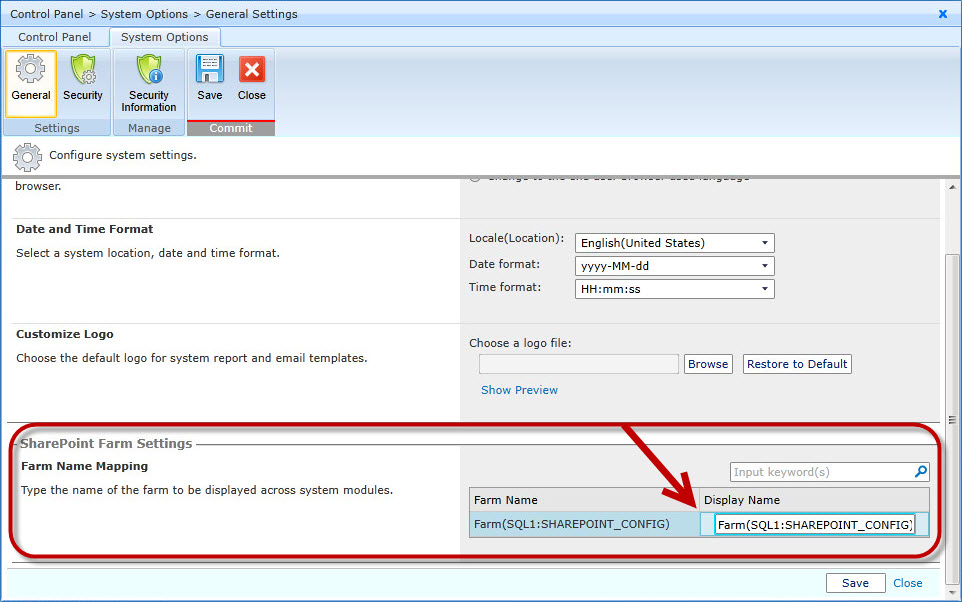Image resolution: width=962 pixels, height=602 pixels.
Task: Open Security settings in the ribbon
Action: (83, 78)
